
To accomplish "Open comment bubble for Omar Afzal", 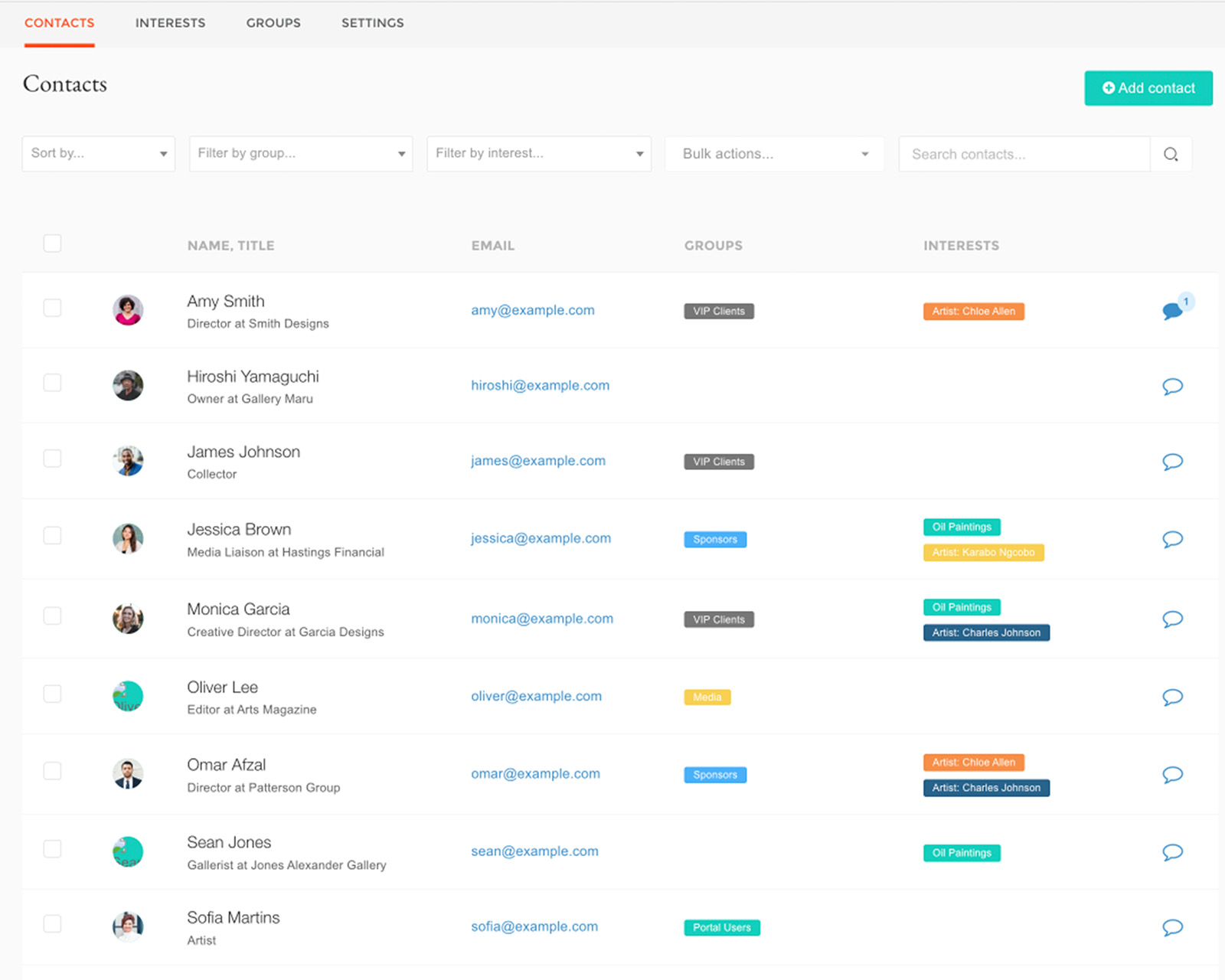I will tap(1172, 774).
